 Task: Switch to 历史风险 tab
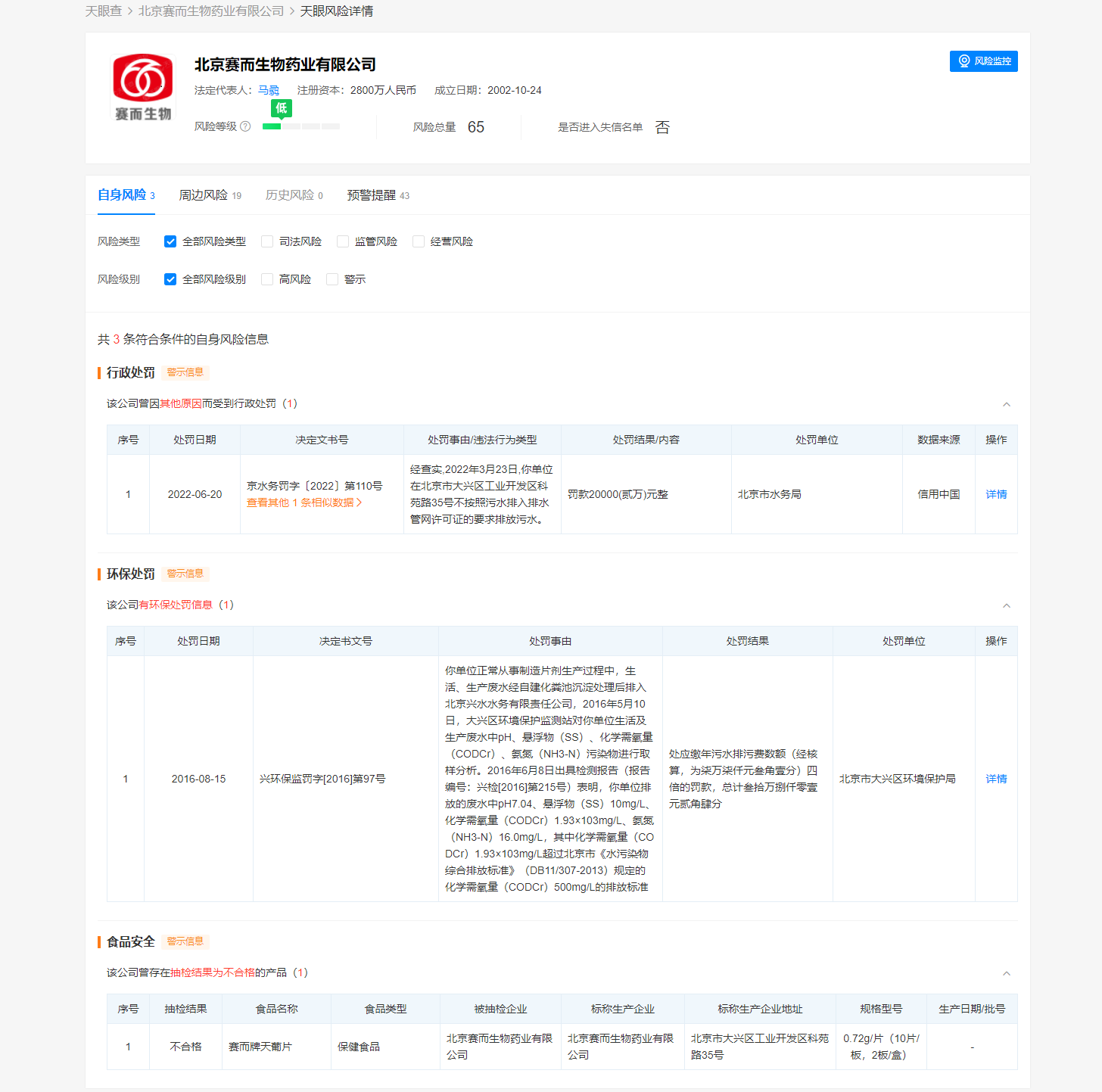click(294, 195)
